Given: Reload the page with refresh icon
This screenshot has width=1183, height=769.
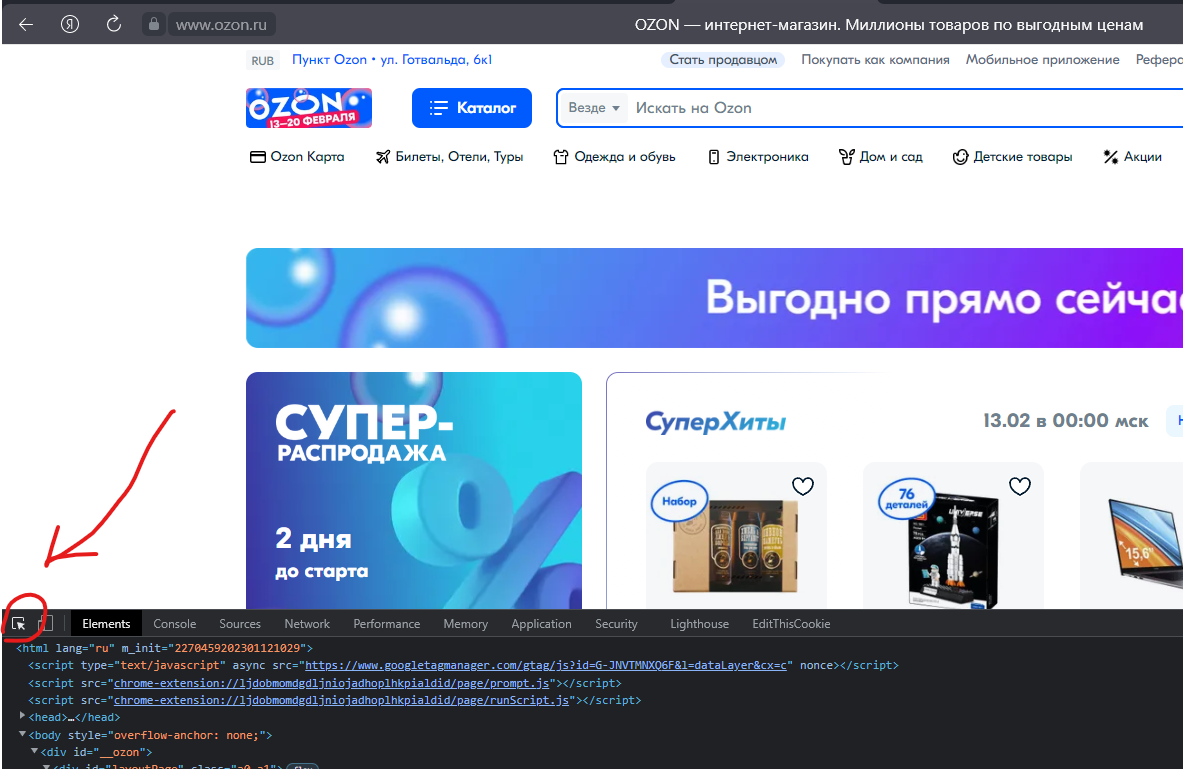Looking at the screenshot, I should coord(114,24).
